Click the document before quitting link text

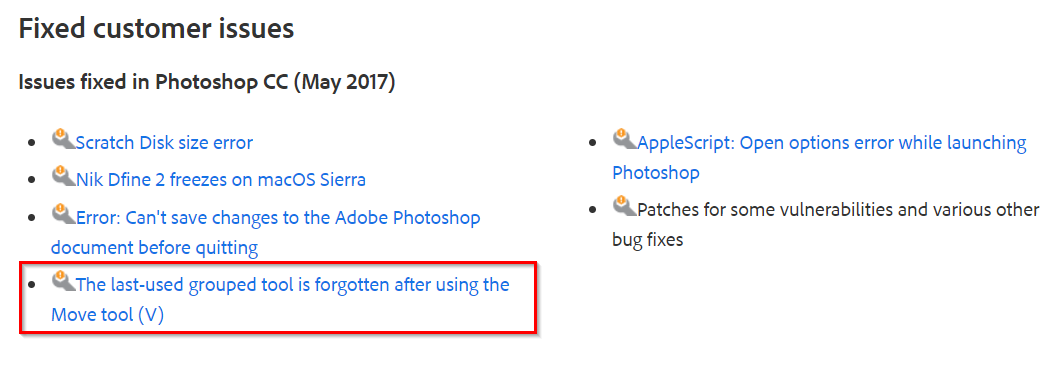point(155,248)
